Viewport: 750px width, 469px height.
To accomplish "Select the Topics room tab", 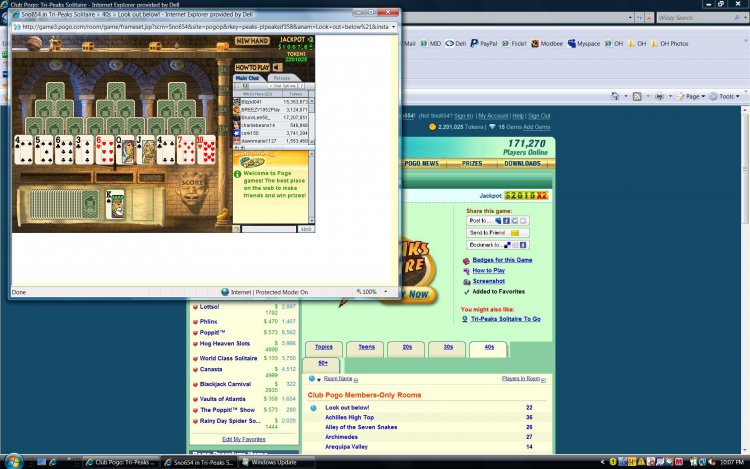I will 324,348.
